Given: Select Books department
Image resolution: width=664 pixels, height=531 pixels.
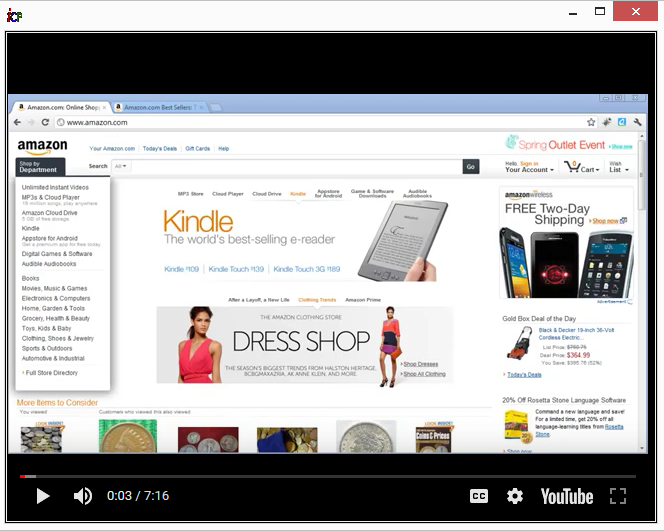Looking at the screenshot, I should [30, 278].
